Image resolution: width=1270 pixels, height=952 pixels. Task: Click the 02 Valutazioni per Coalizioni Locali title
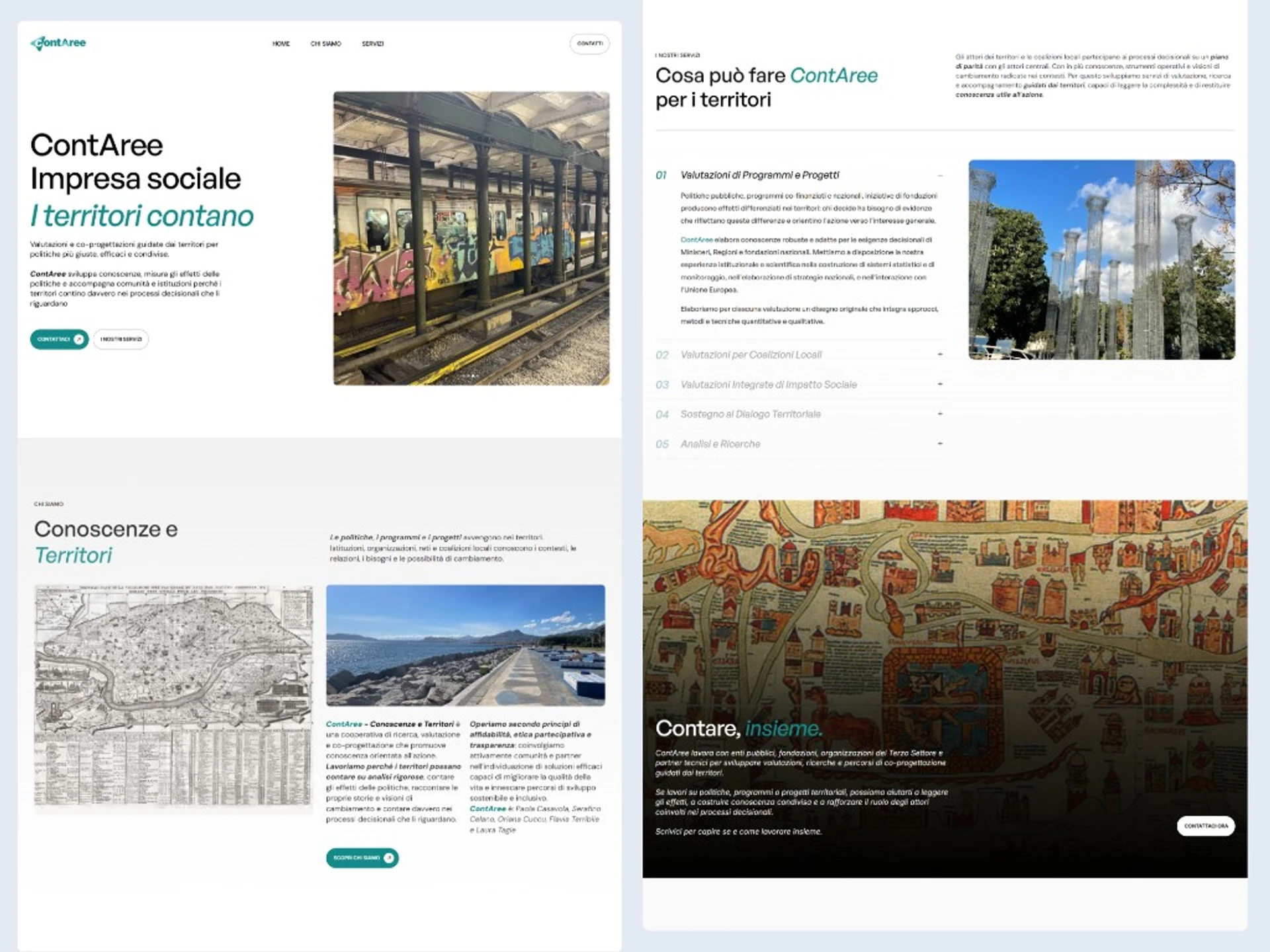coord(751,355)
